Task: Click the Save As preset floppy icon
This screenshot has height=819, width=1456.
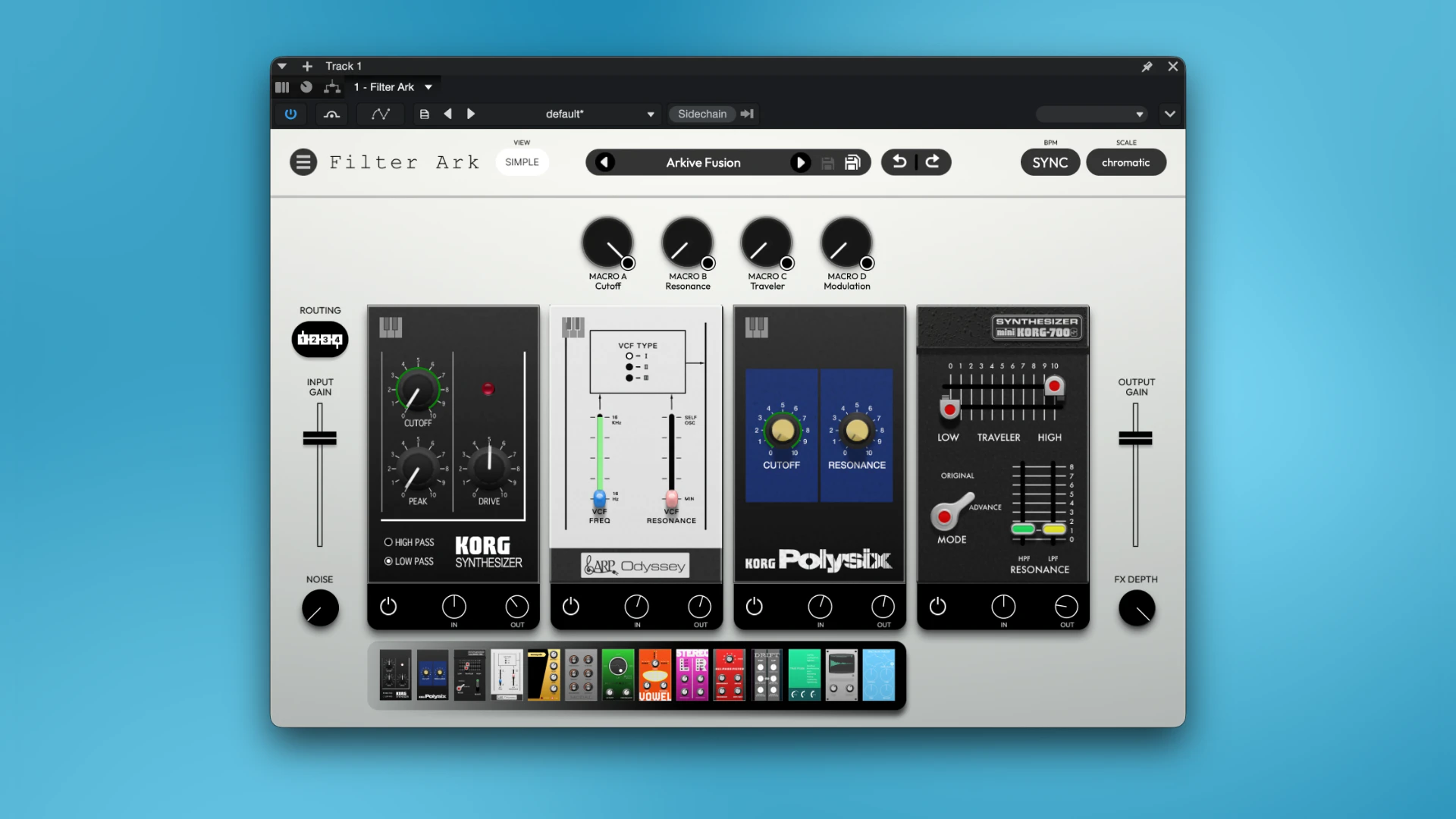Action: click(x=852, y=162)
